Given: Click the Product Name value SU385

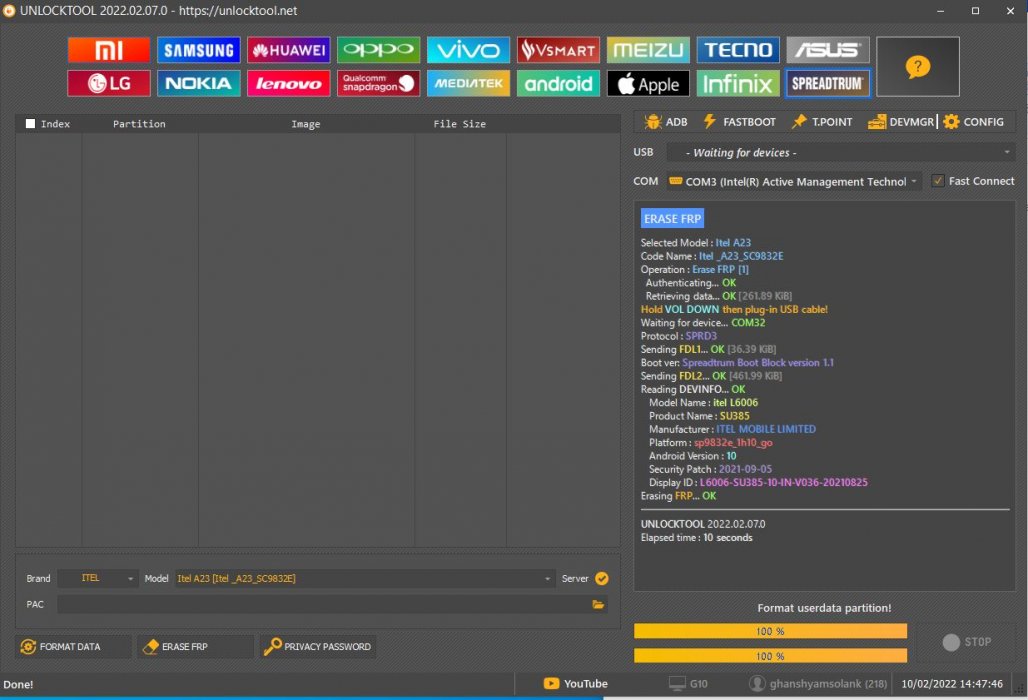Looking at the screenshot, I should click(734, 416).
